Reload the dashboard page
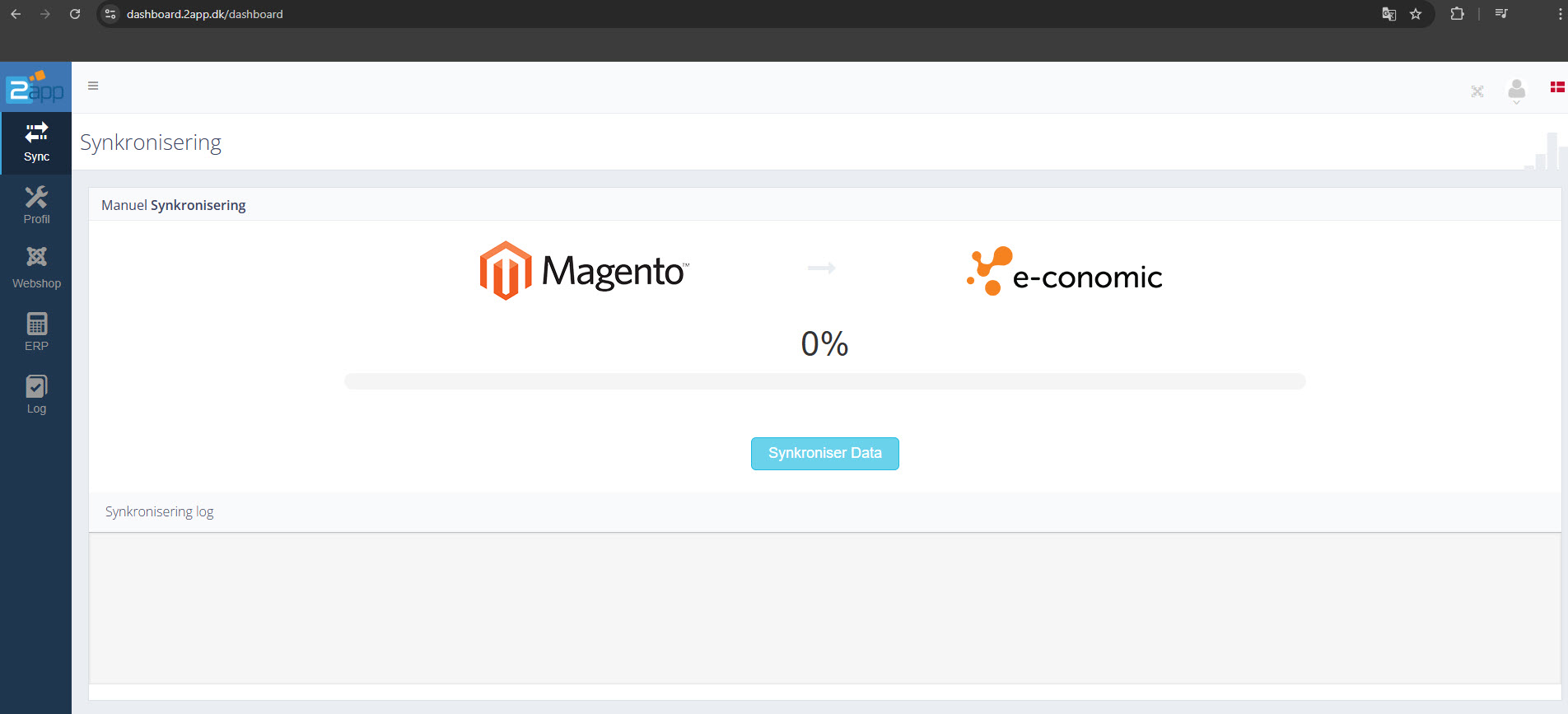This screenshot has height=714, width=1568. (75, 14)
